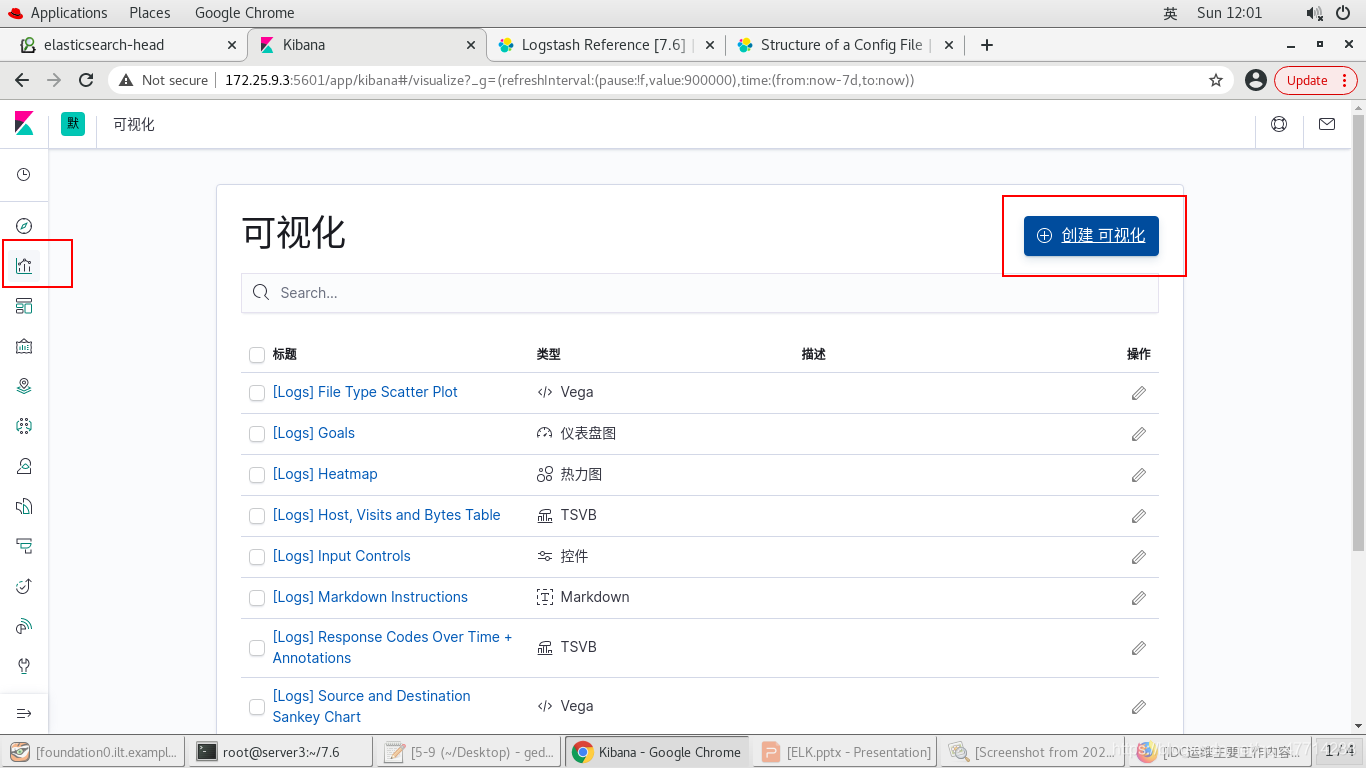The image size is (1366, 768).
Task: Reload the page
Action: pyautogui.click(x=86, y=80)
